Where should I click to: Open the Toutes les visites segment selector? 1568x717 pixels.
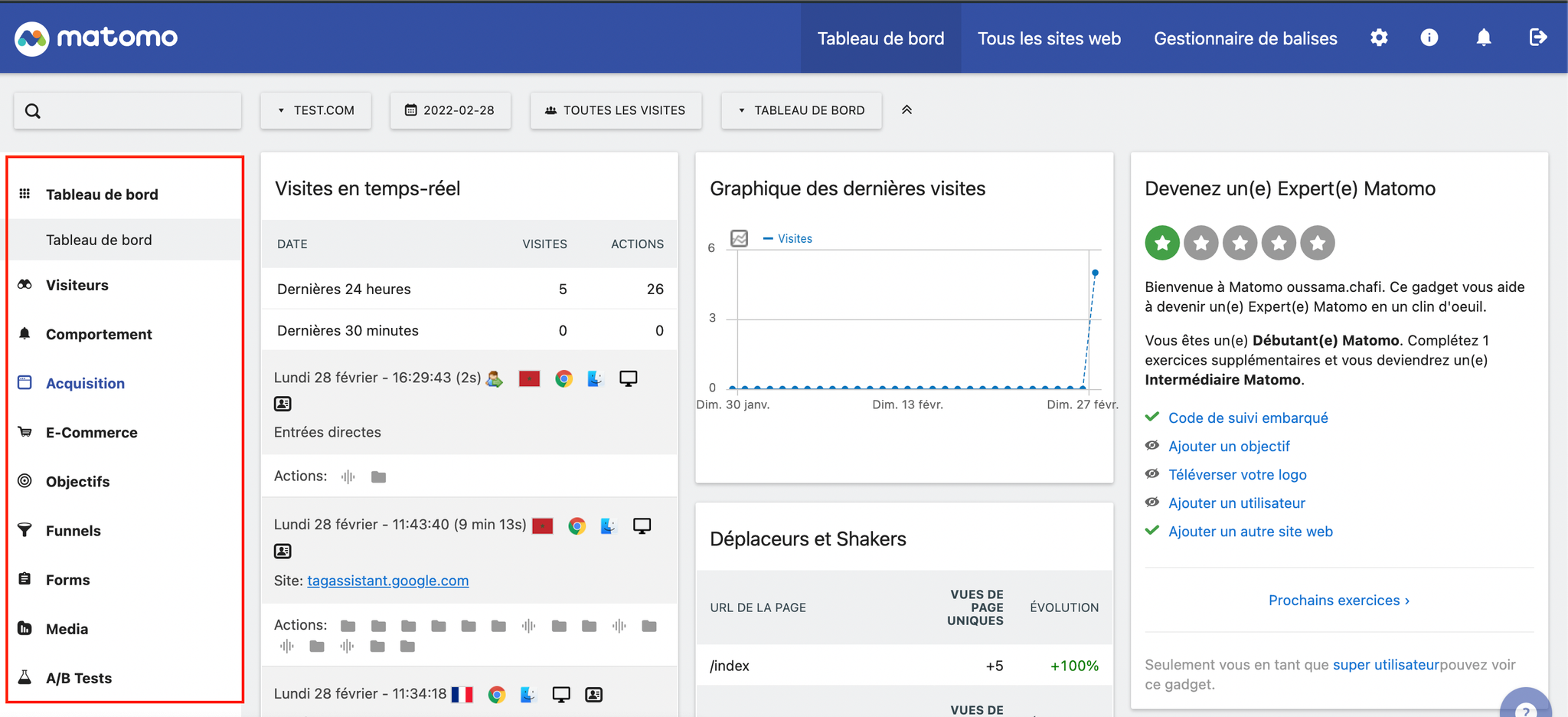pyautogui.click(x=616, y=110)
